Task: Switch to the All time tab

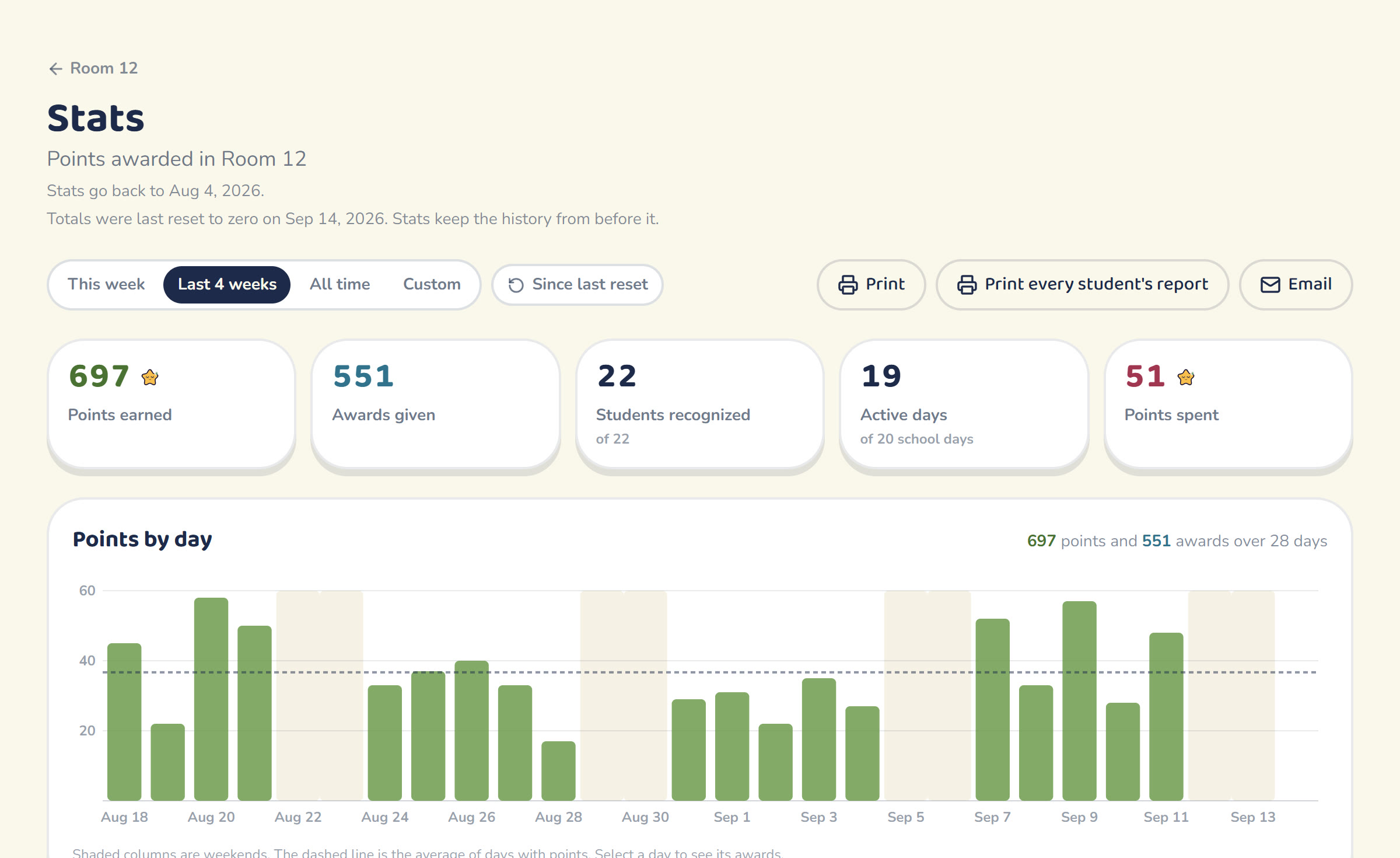Action: click(x=339, y=284)
